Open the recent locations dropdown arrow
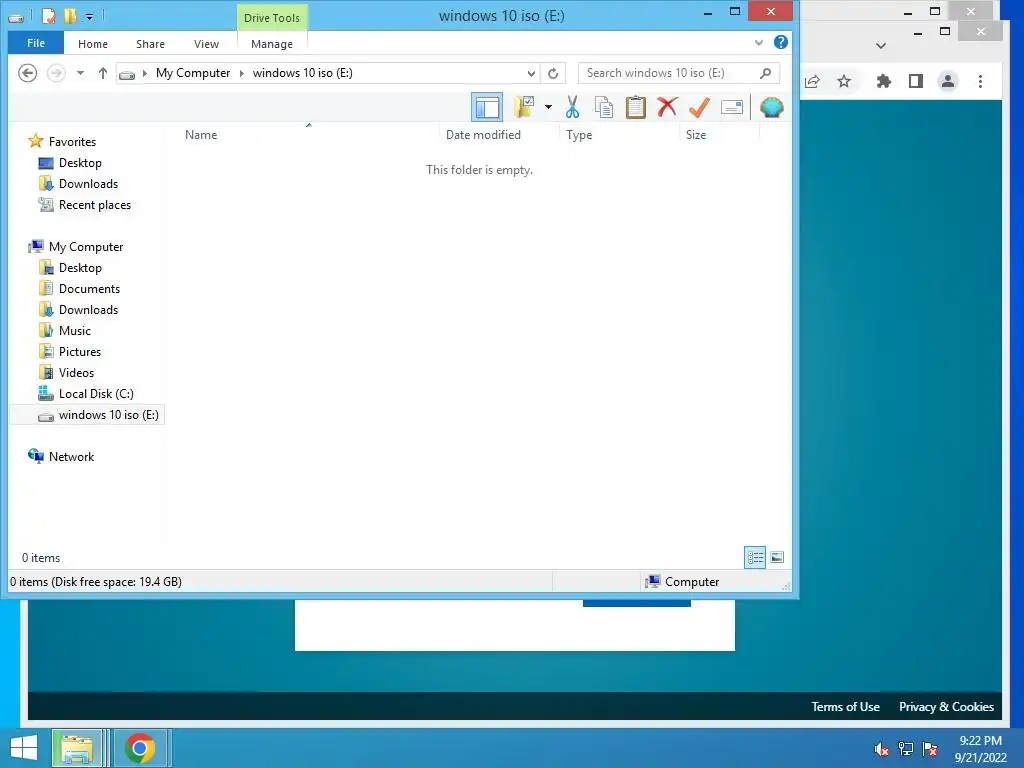The image size is (1024, 768). 80,73
